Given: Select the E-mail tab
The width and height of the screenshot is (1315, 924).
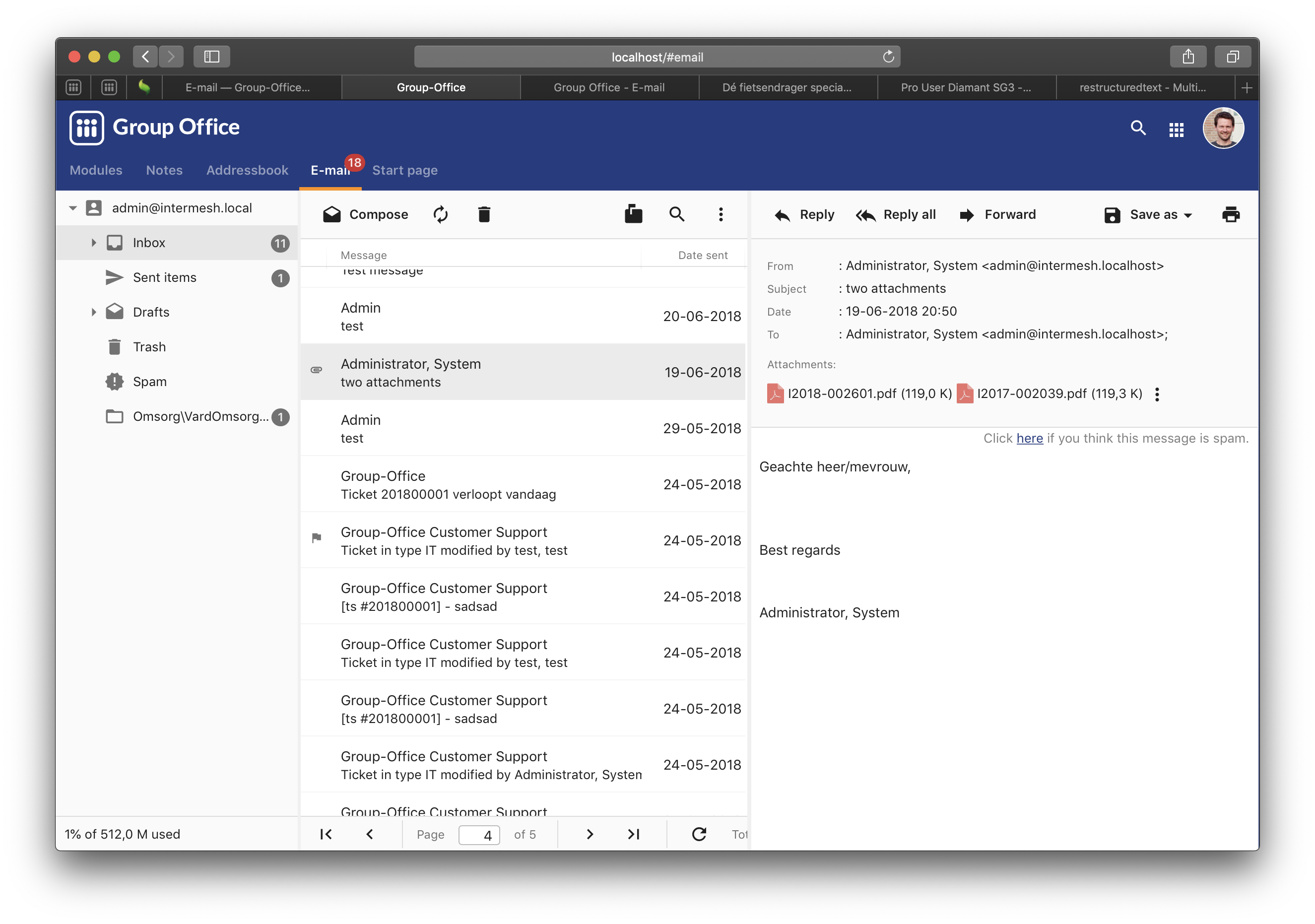Looking at the screenshot, I should (330, 170).
